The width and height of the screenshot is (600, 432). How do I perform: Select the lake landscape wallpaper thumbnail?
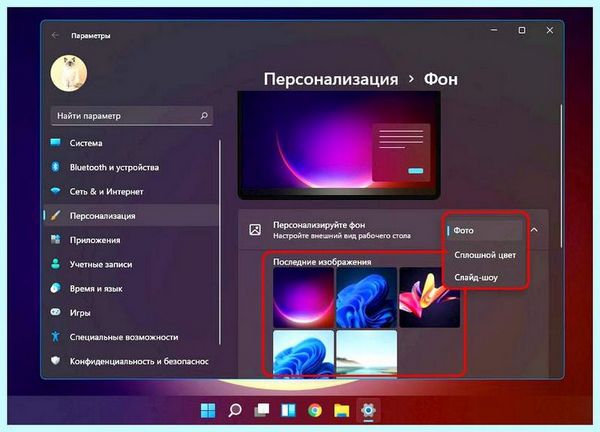367,352
